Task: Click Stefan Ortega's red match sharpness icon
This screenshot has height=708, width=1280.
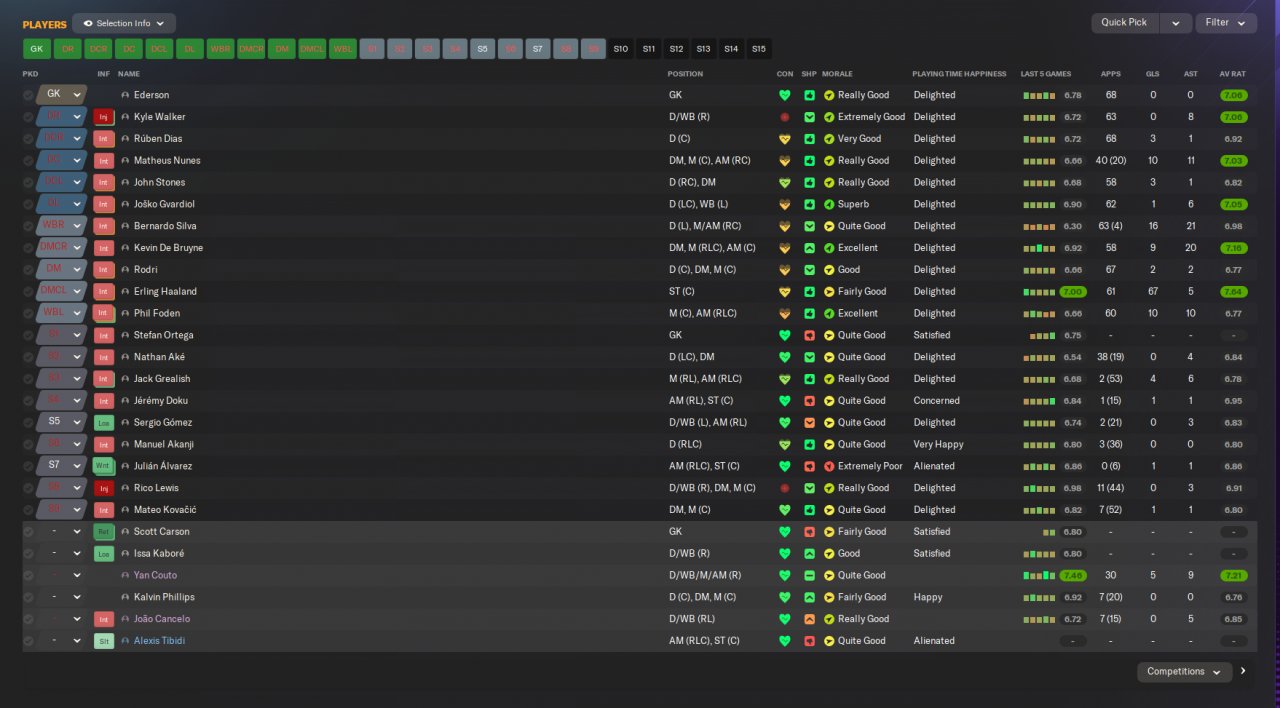Action: pos(809,335)
